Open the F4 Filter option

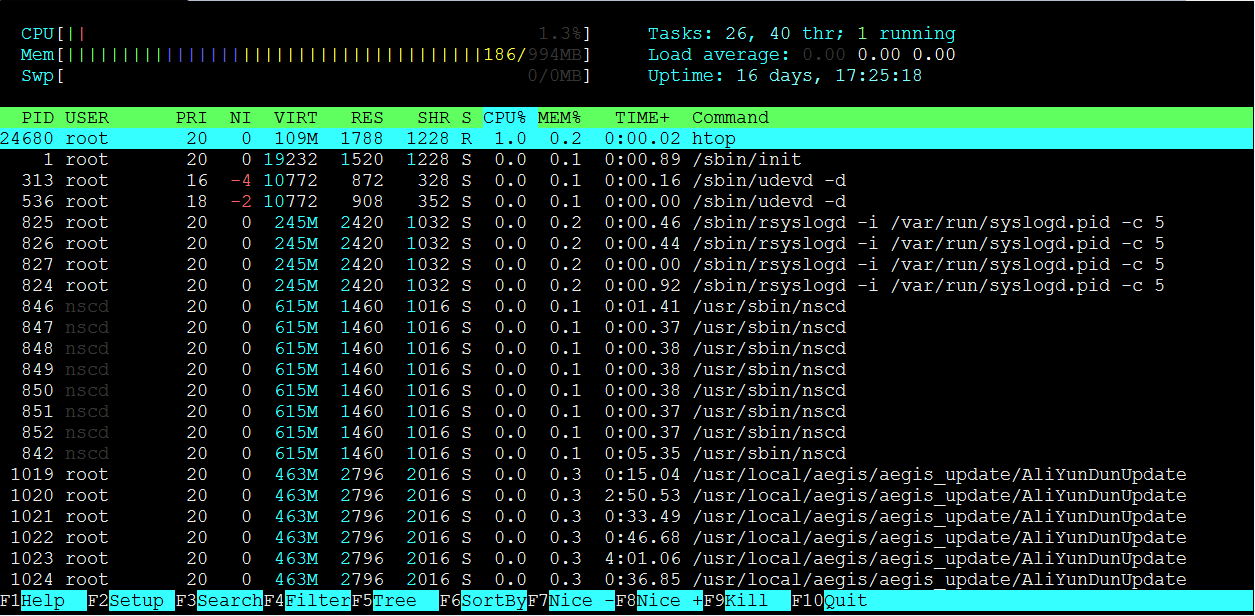tap(317, 601)
